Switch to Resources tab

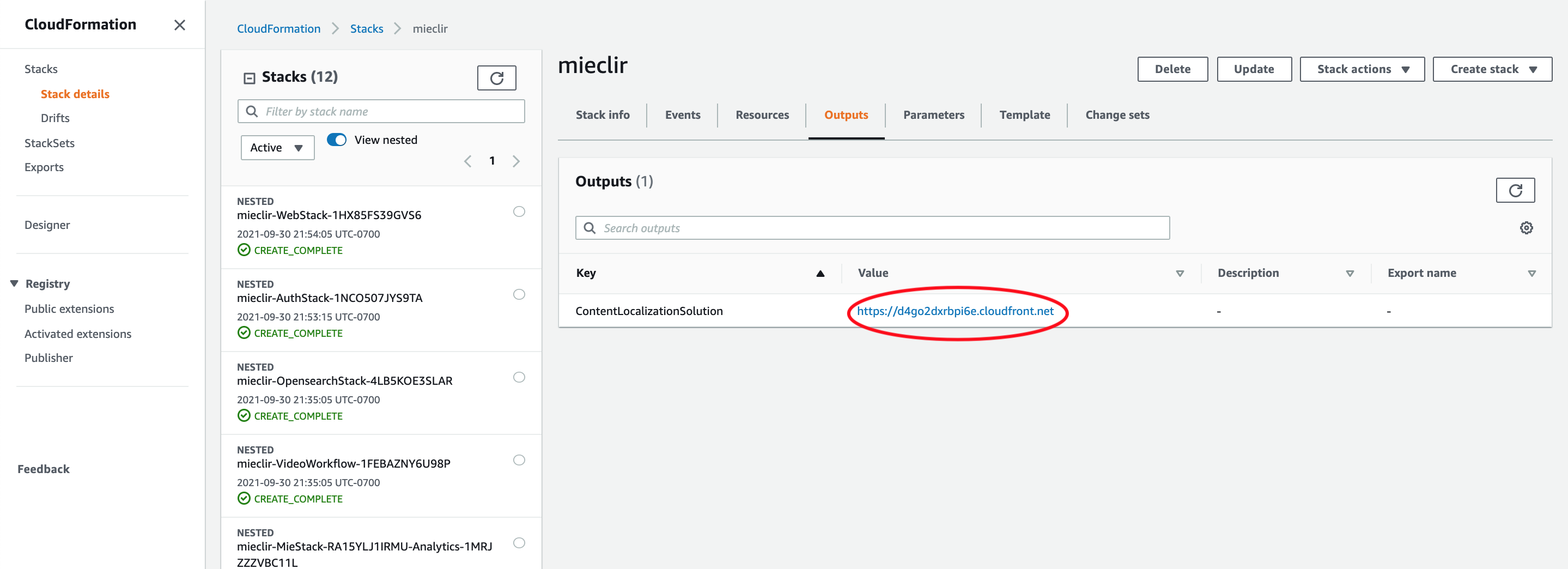pyautogui.click(x=762, y=115)
